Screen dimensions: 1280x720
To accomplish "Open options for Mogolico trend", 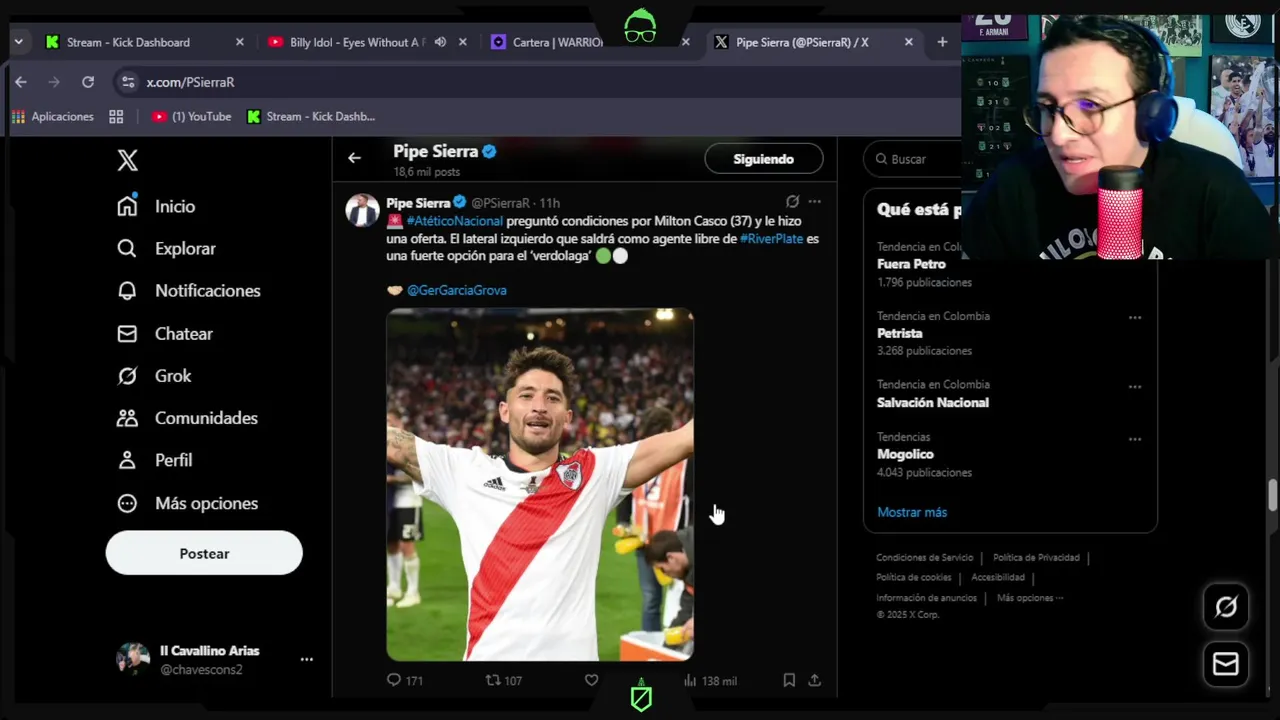I will point(1135,438).
